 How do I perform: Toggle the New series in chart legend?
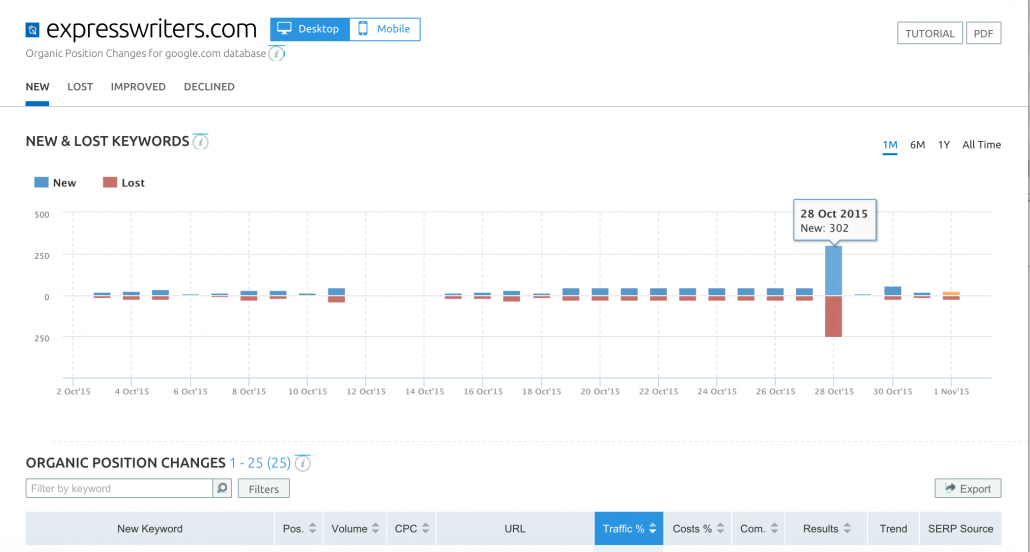(55, 183)
